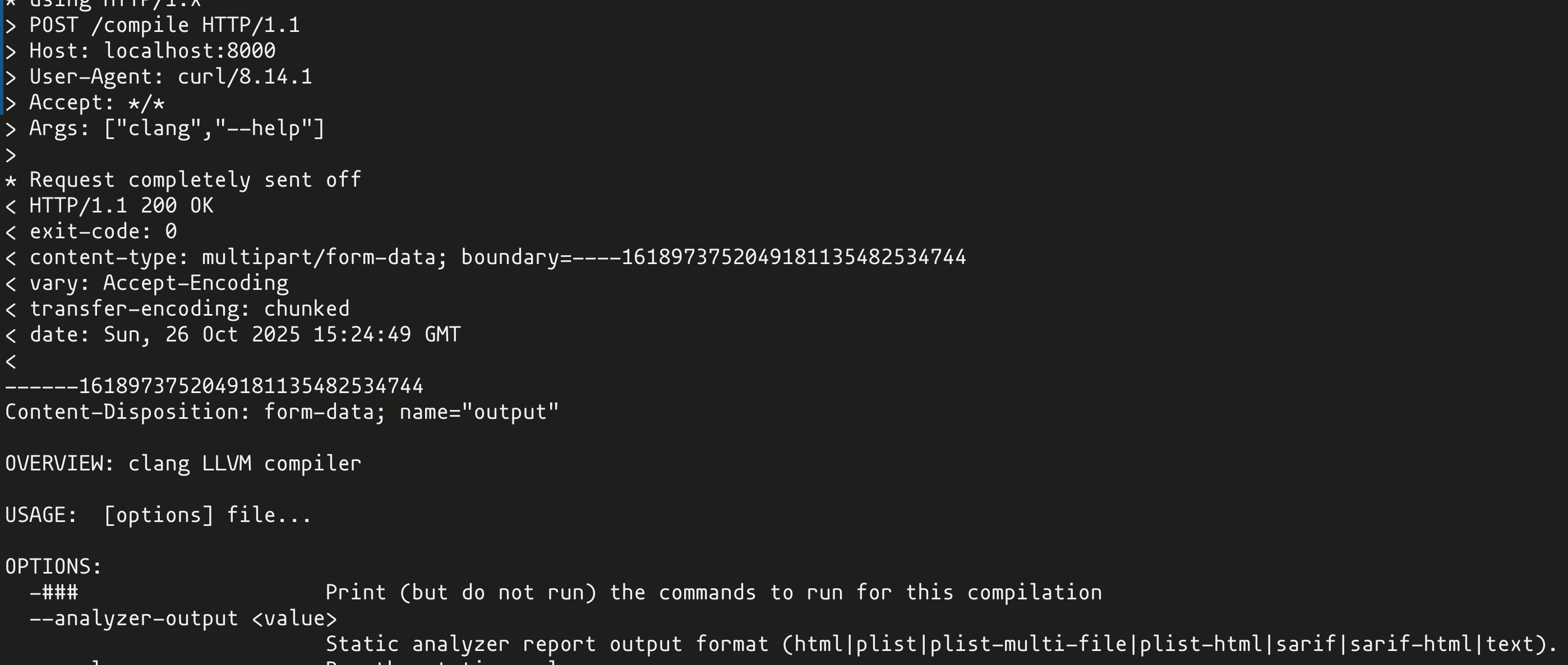Click the User-Agent curl/8.14.1 text
1568x665 pixels.
(170, 77)
